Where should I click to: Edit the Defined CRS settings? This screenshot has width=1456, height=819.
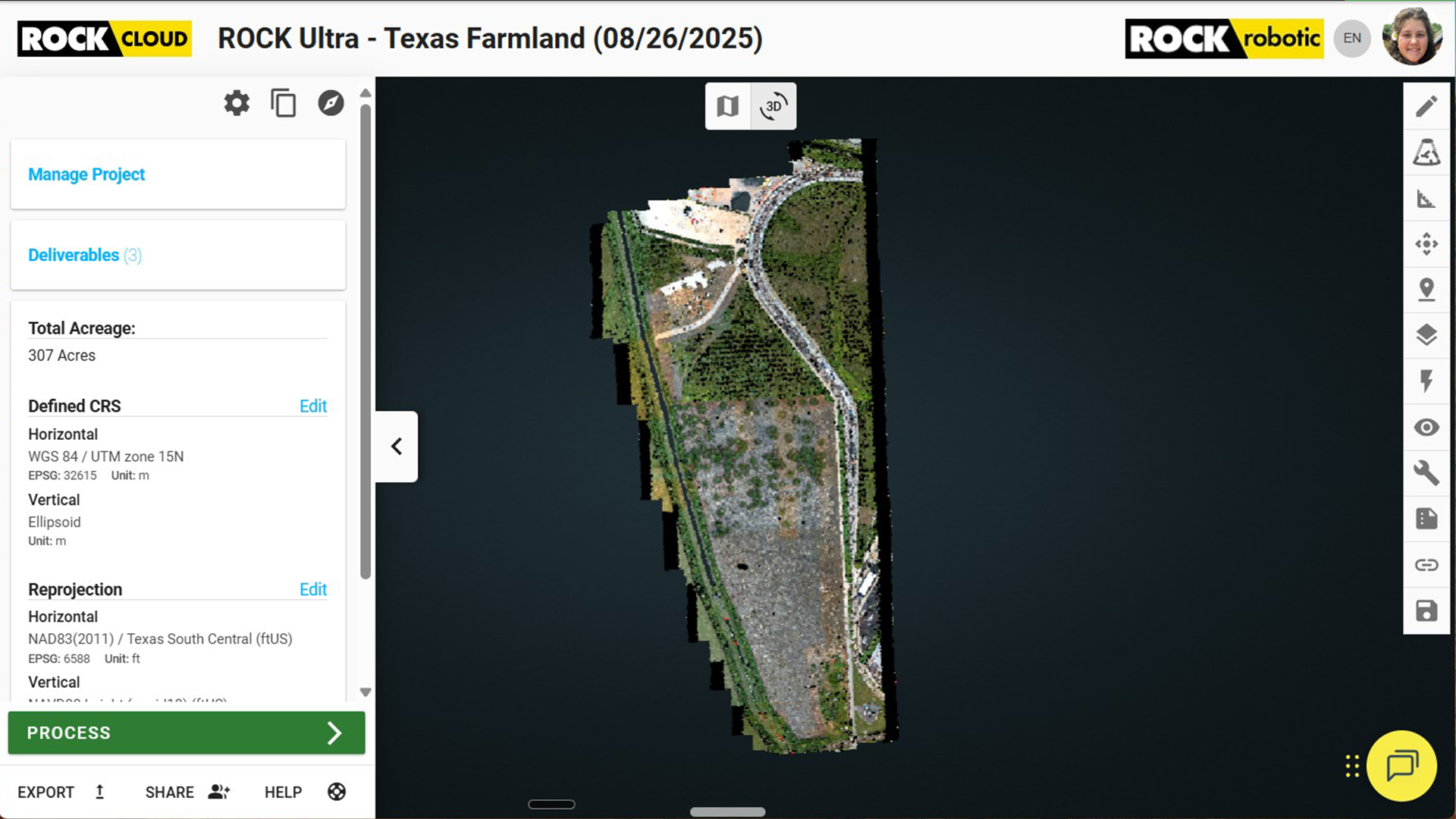click(x=312, y=406)
